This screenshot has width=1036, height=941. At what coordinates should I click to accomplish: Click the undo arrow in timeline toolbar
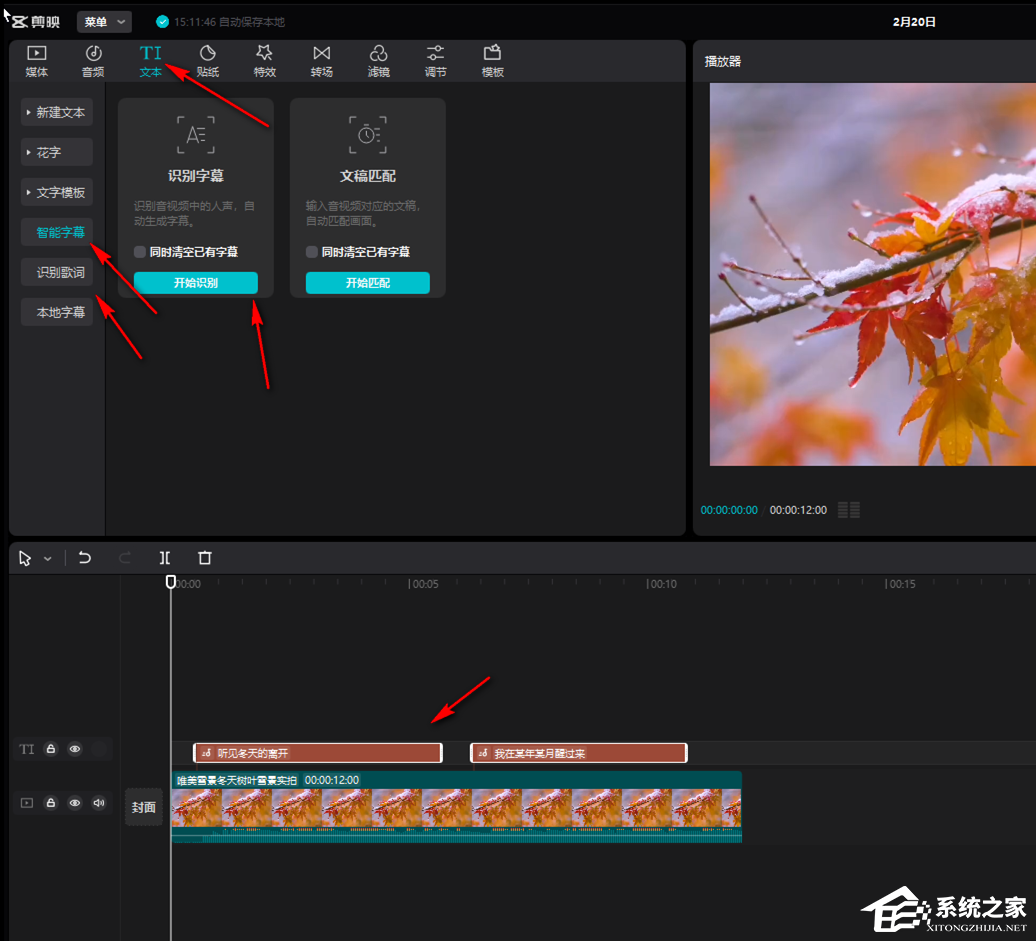(85, 558)
